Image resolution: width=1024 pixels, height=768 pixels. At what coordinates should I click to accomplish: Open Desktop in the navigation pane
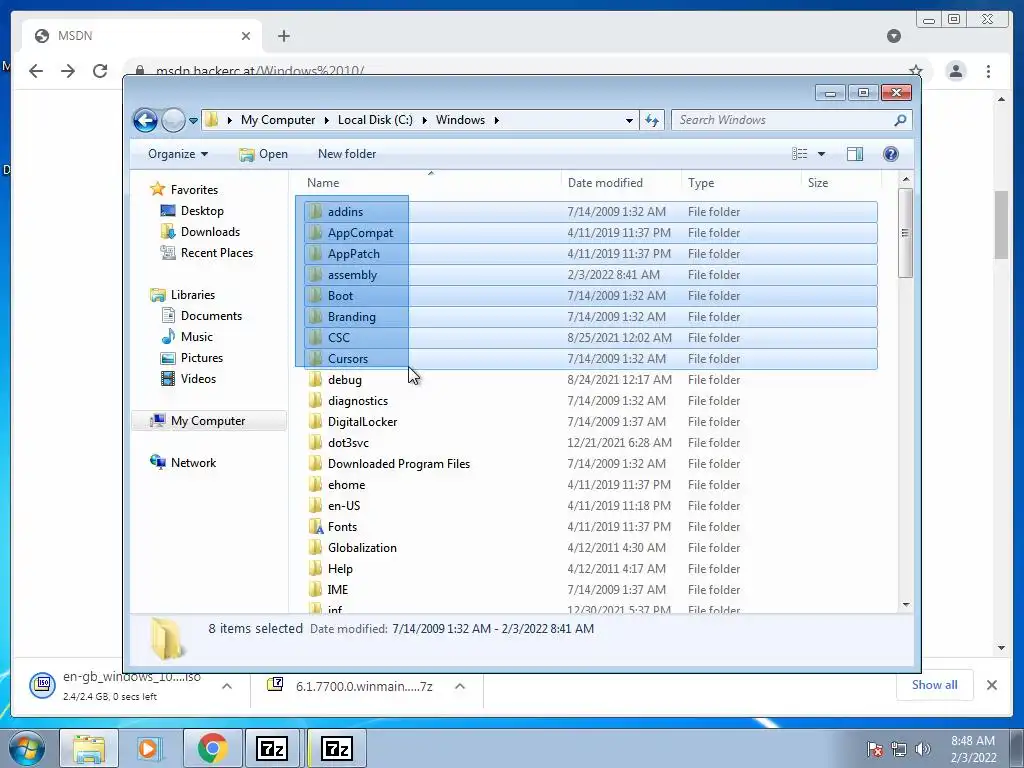point(202,211)
